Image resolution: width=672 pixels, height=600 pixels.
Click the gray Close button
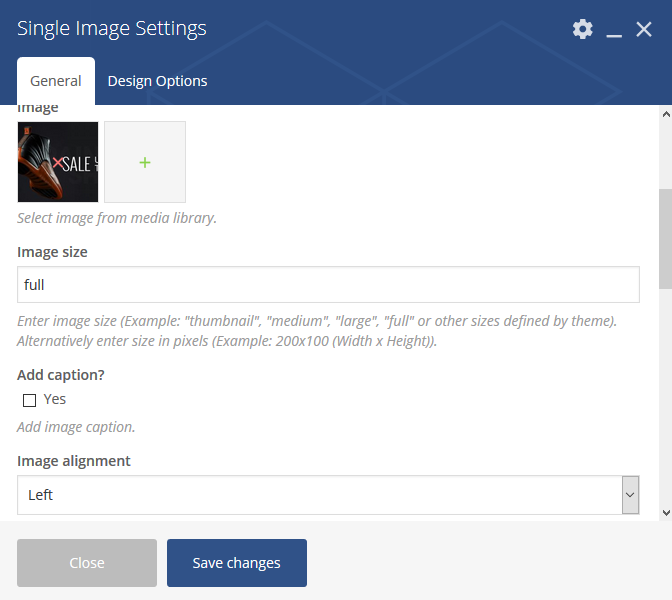(87, 563)
